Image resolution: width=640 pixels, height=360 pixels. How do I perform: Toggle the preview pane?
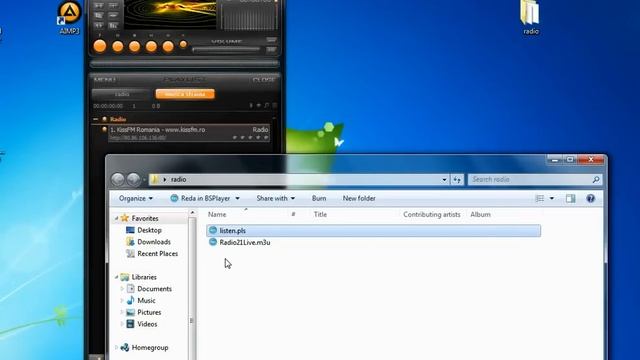pyautogui.click(x=570, y=198)
